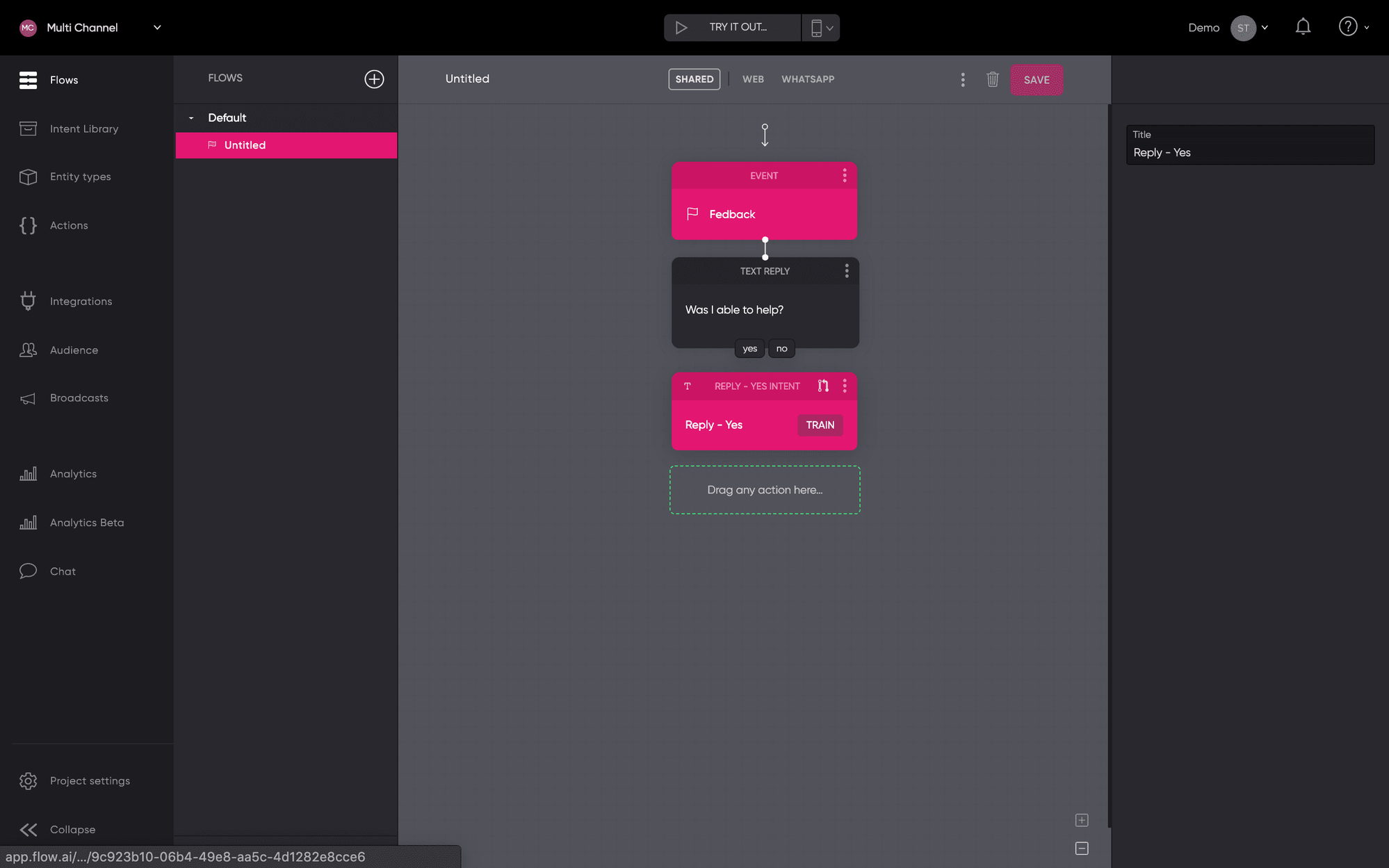Screen dimensions: 1389x868
Task: Open device preview dropdown next to Try it out
Action: [821, 28]
